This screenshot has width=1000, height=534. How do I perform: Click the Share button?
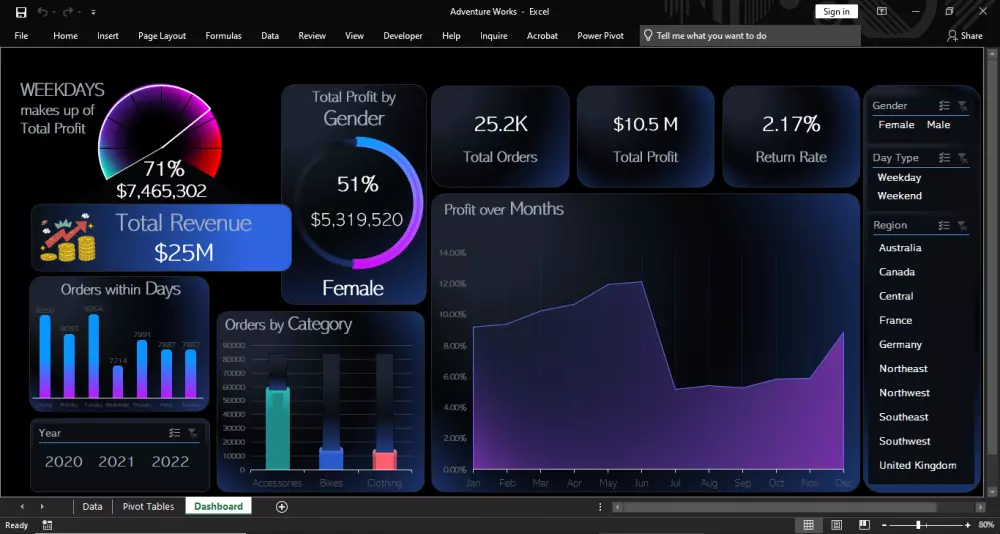965,36
